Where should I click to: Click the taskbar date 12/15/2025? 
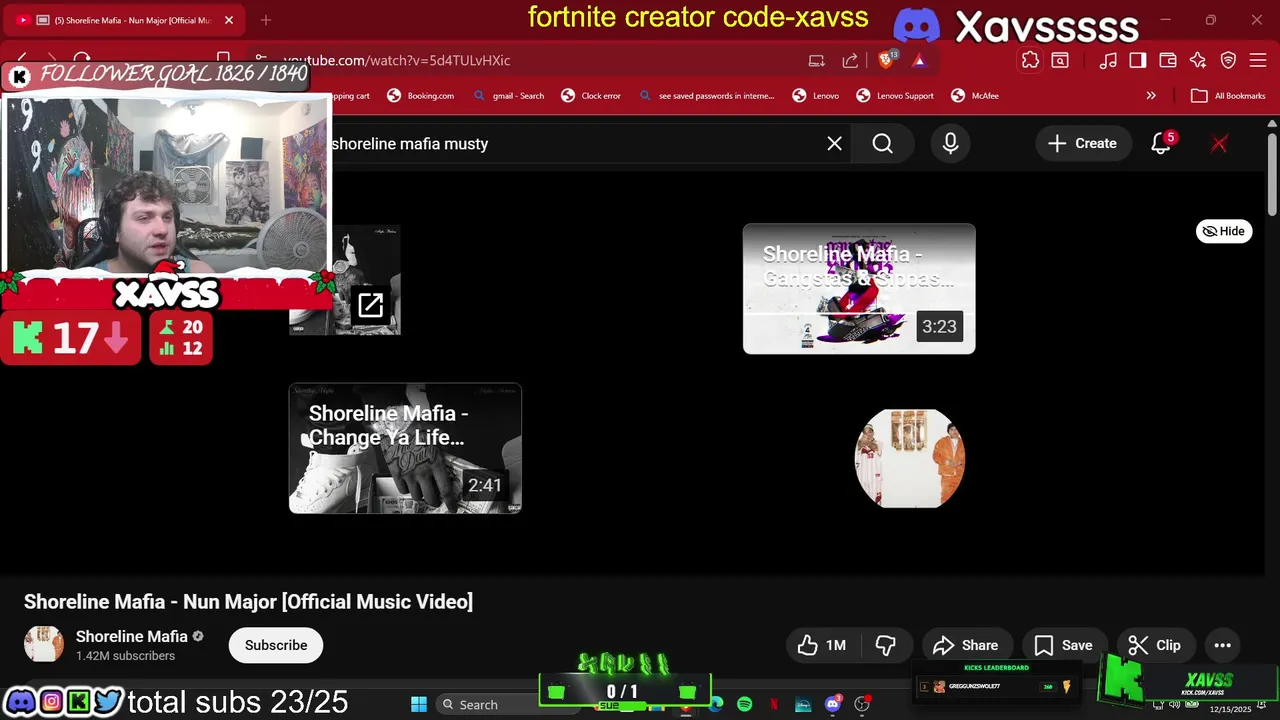1230,709
